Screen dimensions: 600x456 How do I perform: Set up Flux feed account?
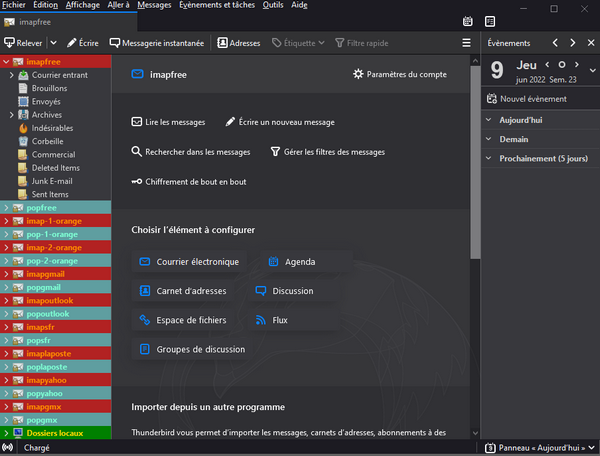pyautogui.click(x=293, y=320)
